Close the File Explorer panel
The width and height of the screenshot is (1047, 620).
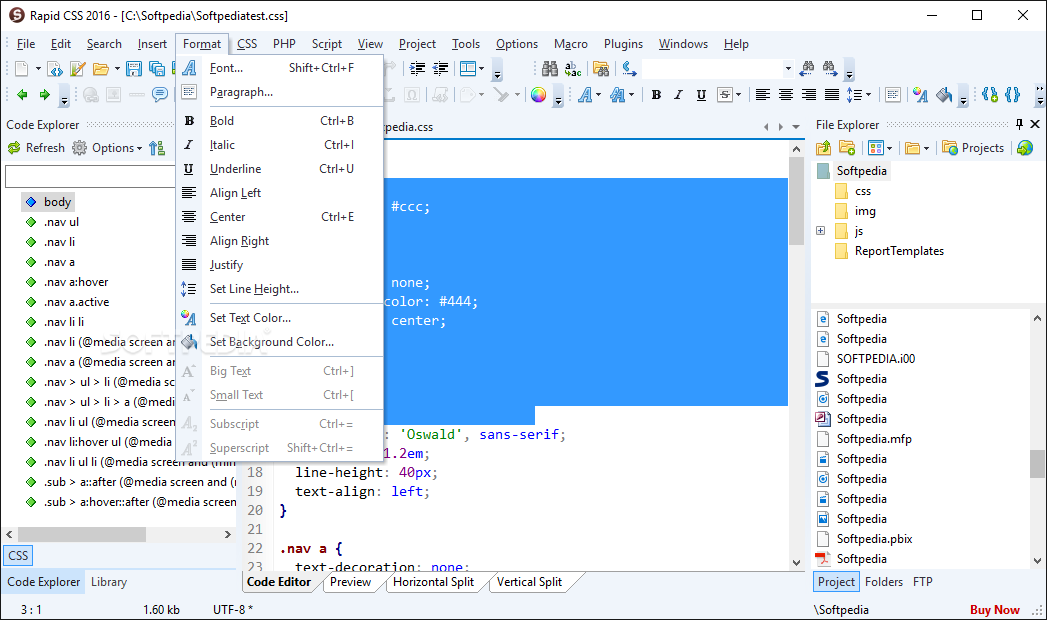(1035, 124)
